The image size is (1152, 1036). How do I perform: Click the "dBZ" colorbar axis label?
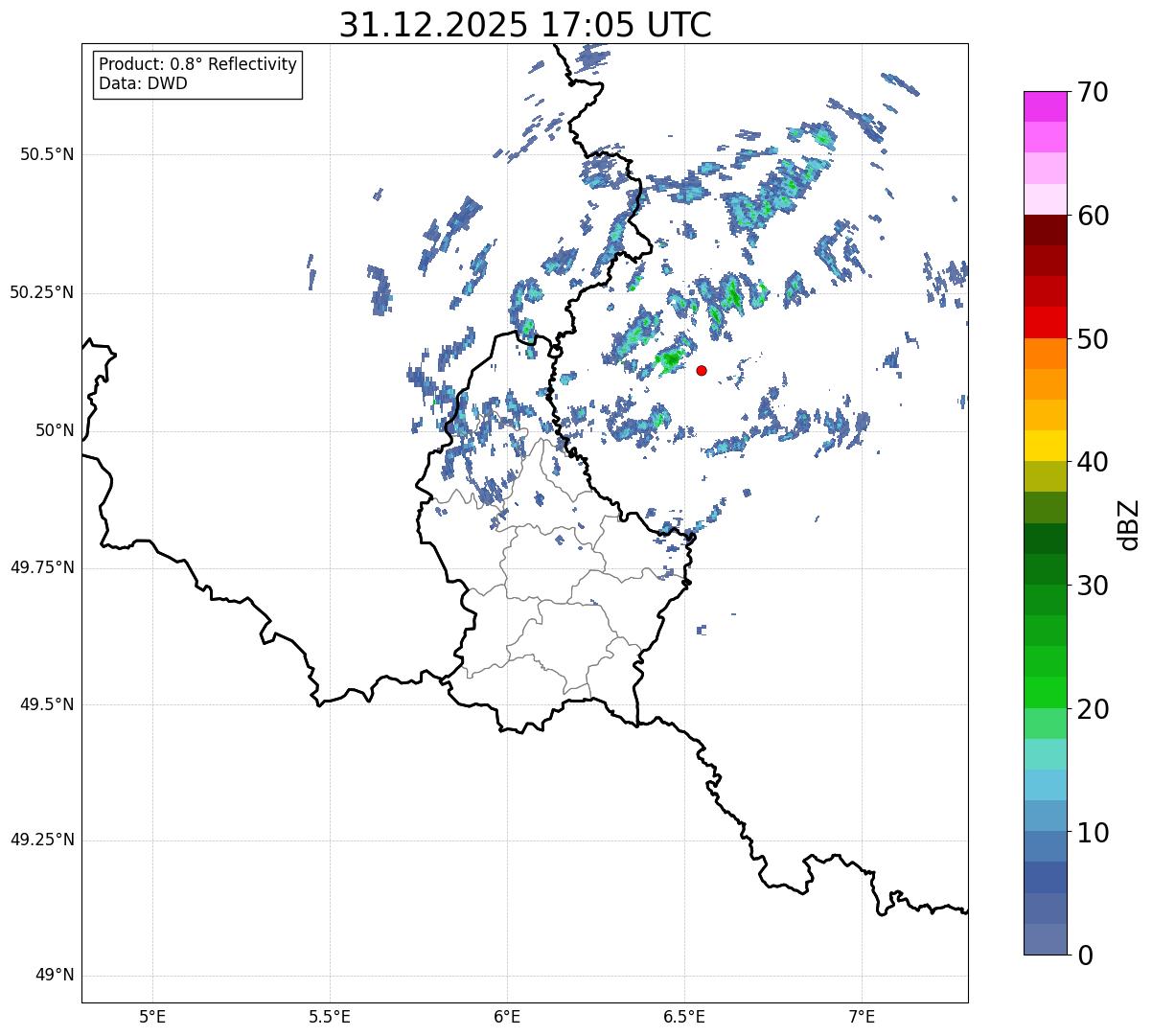[x=1130, y=523]
